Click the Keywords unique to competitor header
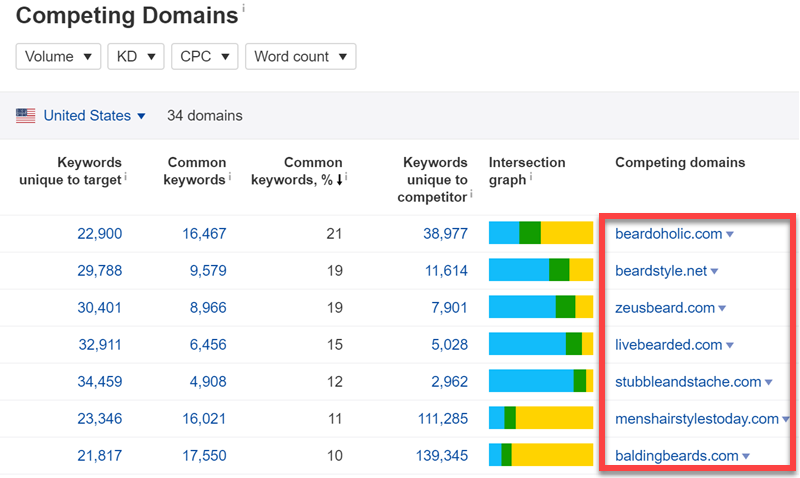Viewport: 800px width, 478px height. (x=432, y=180)
